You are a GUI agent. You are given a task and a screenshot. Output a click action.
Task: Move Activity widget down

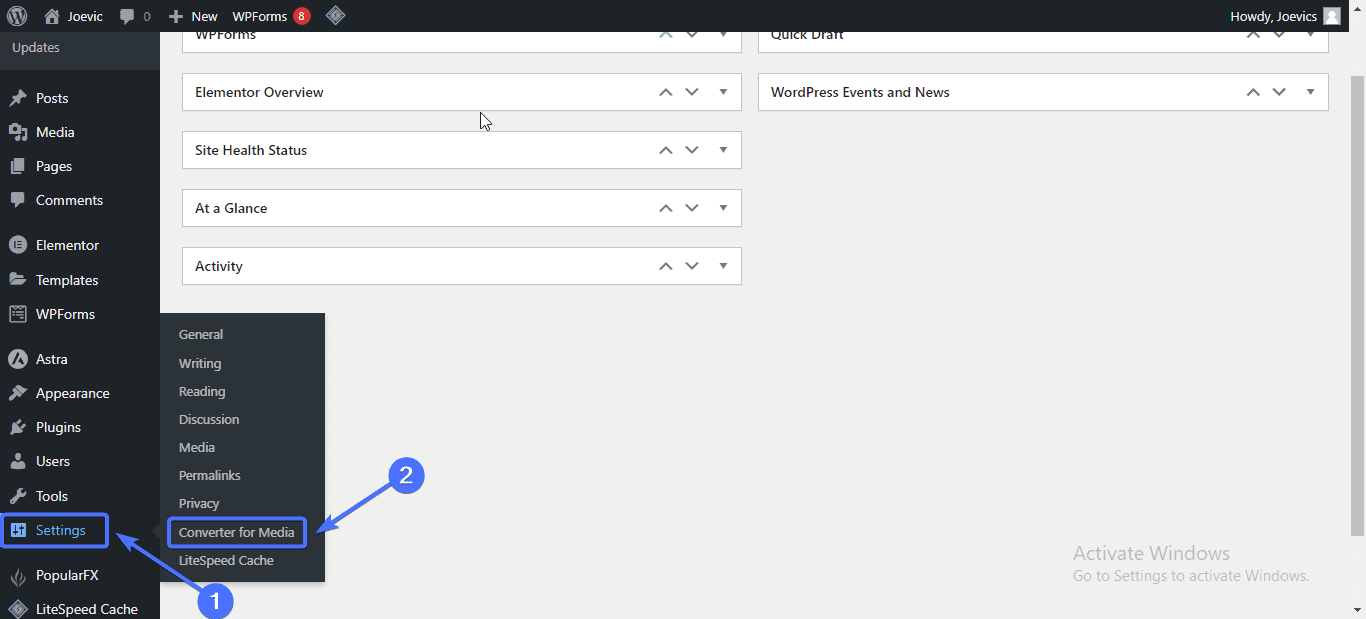(x=692, y=266)
